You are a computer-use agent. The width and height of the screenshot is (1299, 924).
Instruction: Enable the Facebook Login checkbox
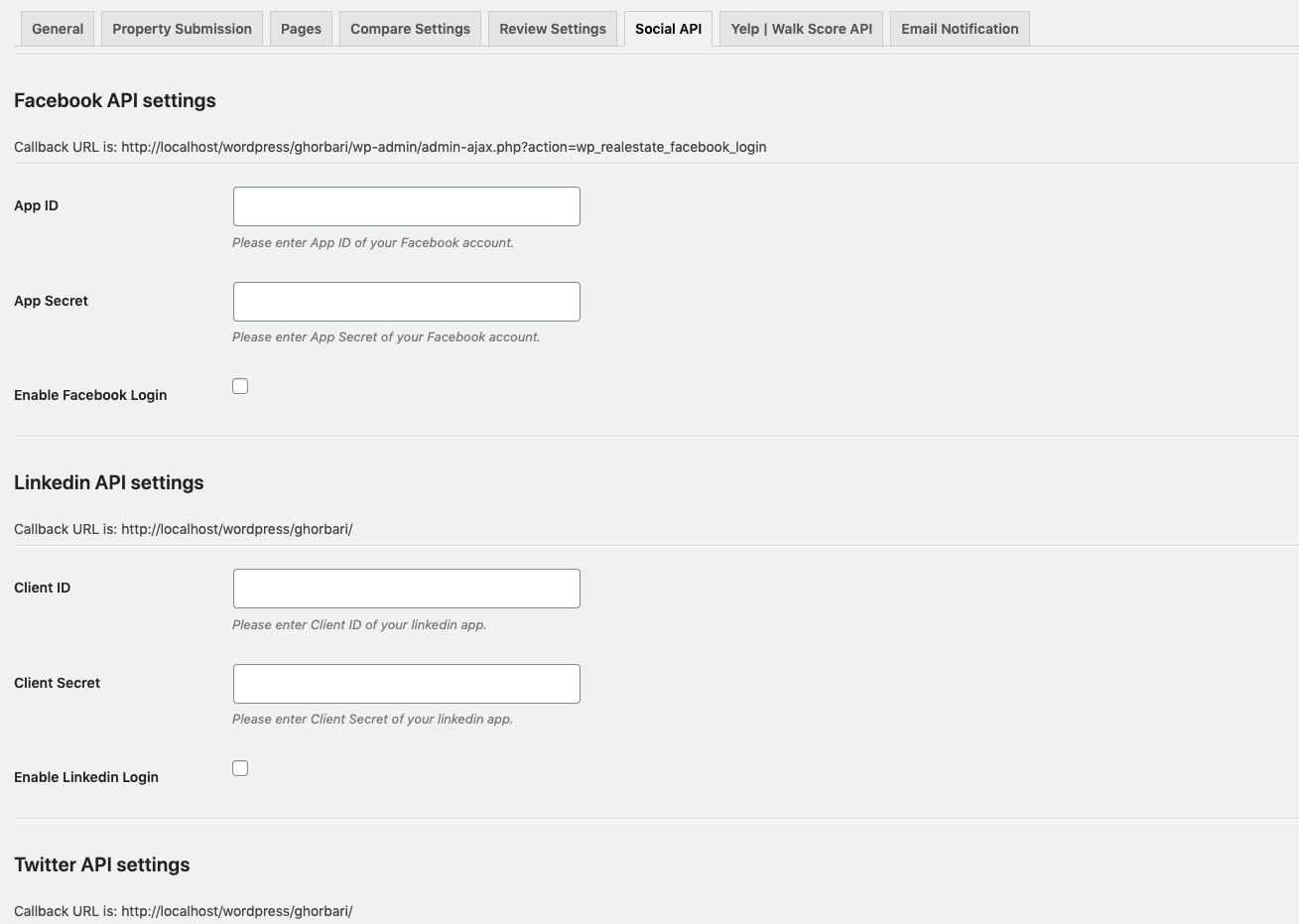pos(240,386)
